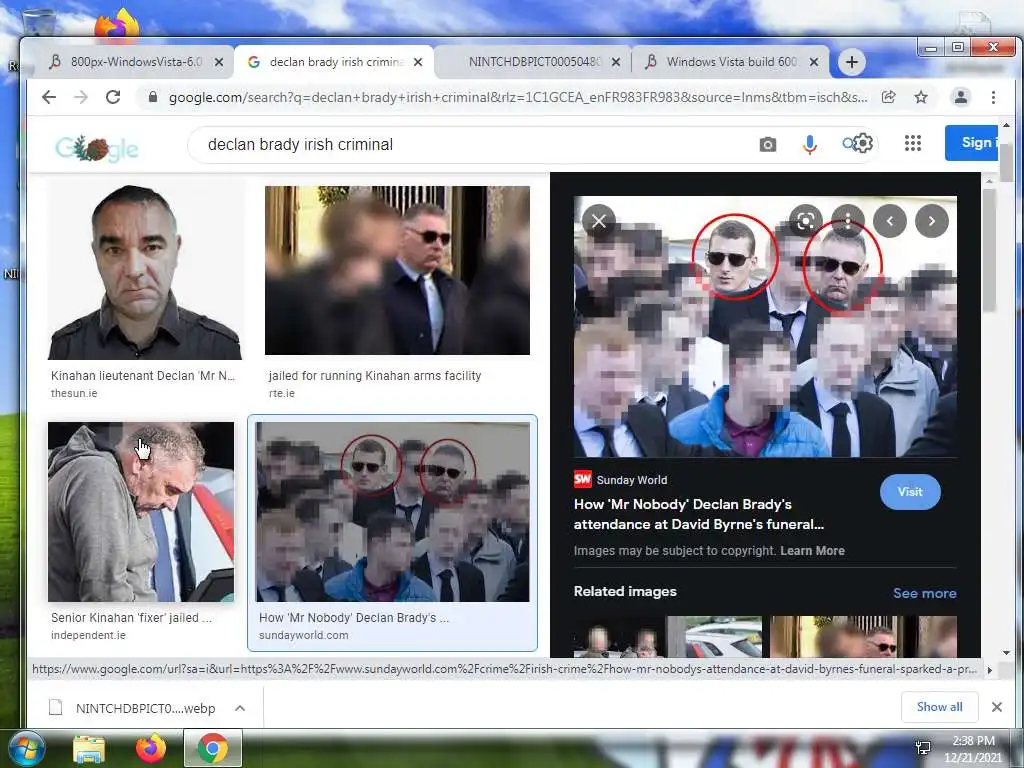Click the Sign in button

pyautogui.click(x=972, y=142)
